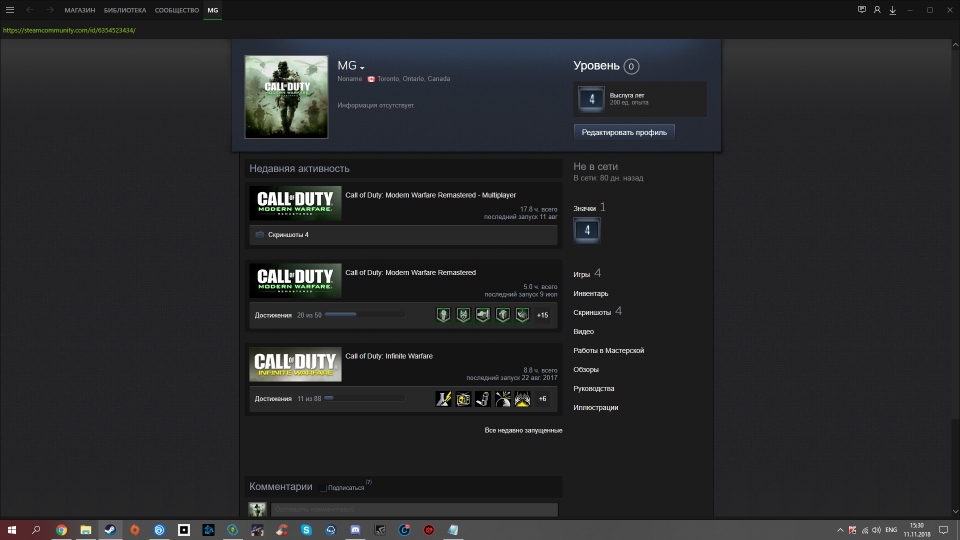Open Google Chrome from taskbar

click(61, 530)
